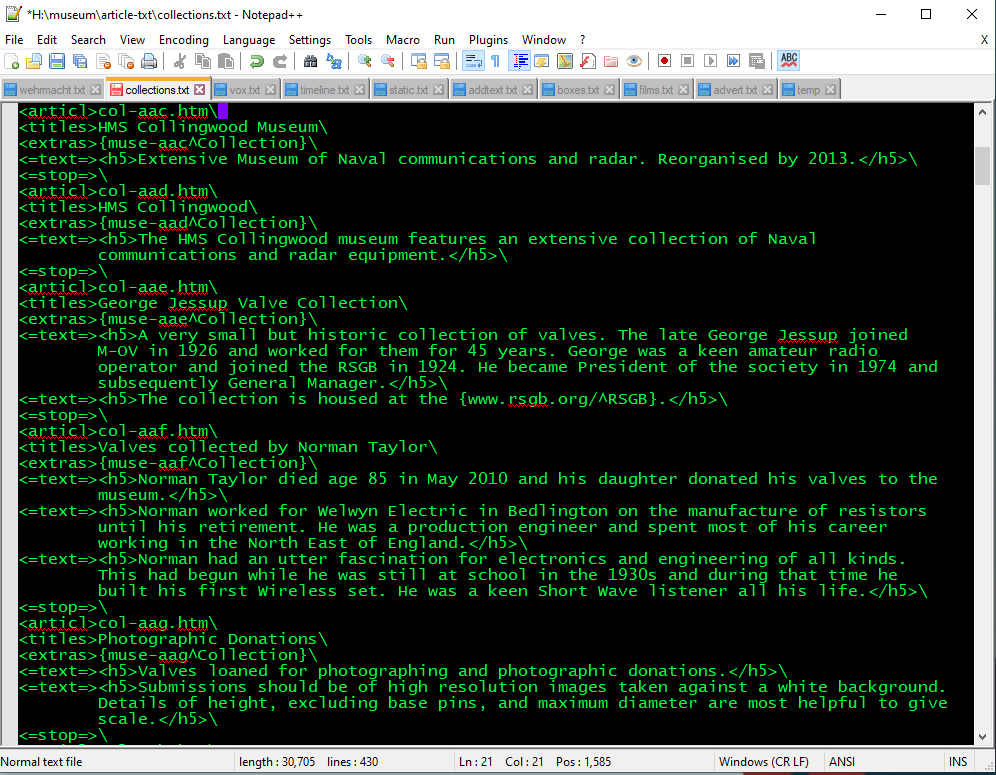Close the current document via toolbar
The height and width of the screenshot is (775, 996).
pyautogui.click(x=103, y=61)
